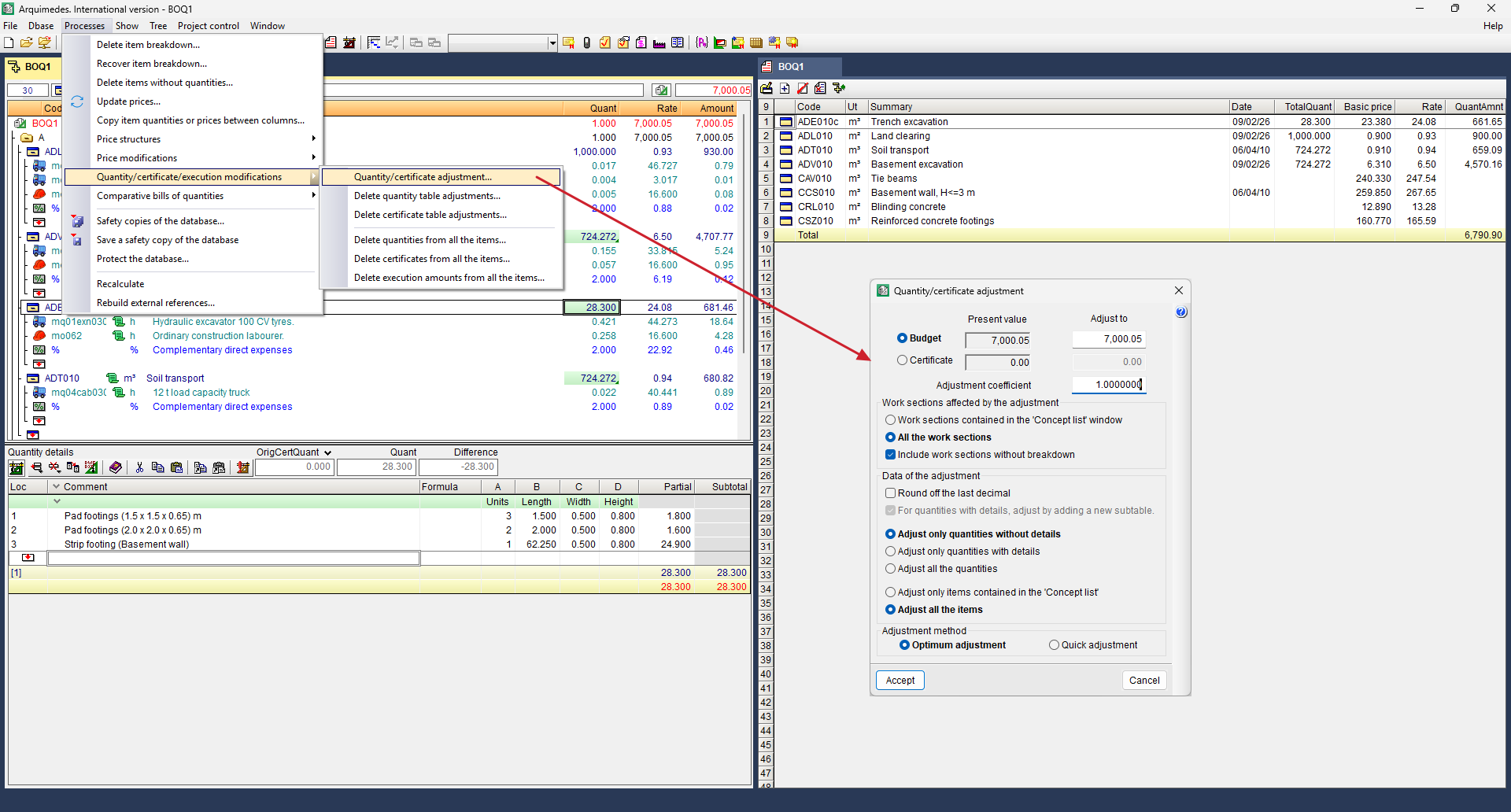Image resolution: width=1511 pixels, height=812 pixels.
Task: Click the new blank document icon in main toolbar
Action: tap(9, 42)
